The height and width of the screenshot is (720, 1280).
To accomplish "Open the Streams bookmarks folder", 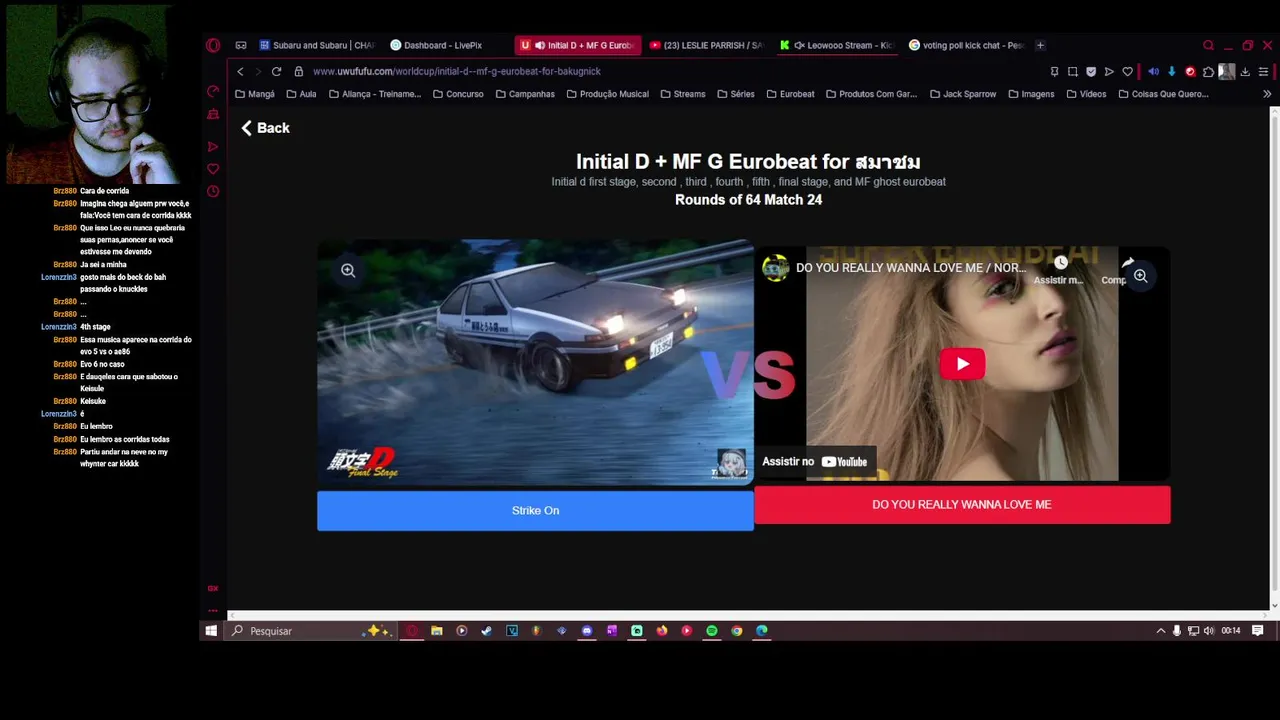I will [682, 94].
